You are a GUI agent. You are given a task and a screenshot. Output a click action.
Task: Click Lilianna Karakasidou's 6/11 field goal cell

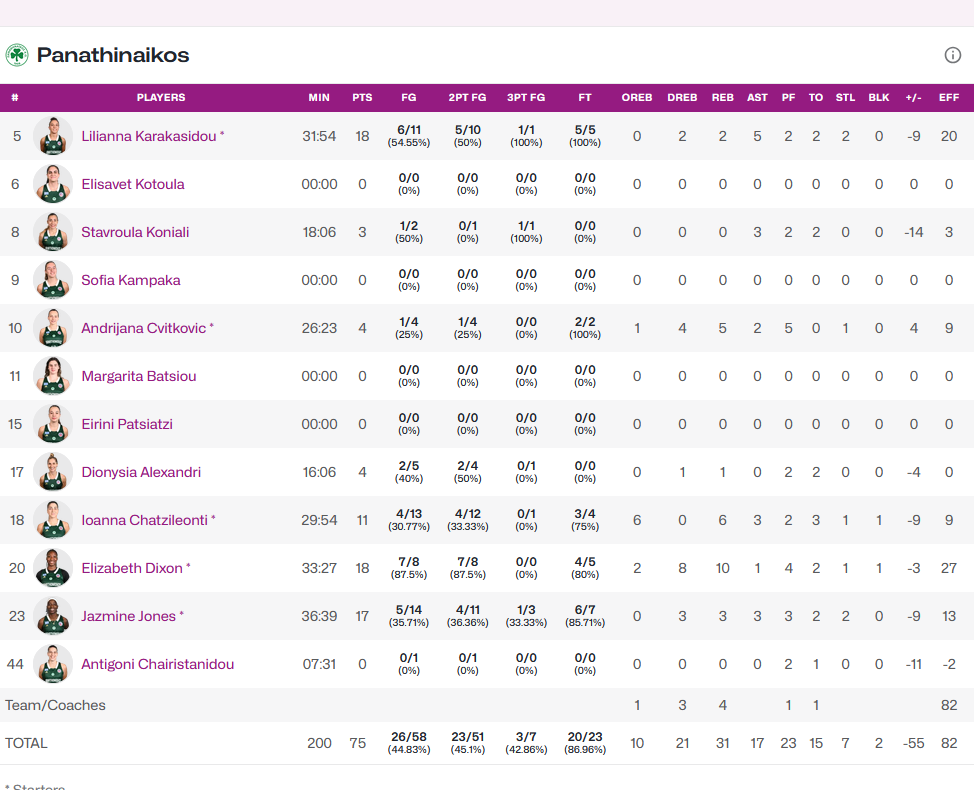point(409,135)
